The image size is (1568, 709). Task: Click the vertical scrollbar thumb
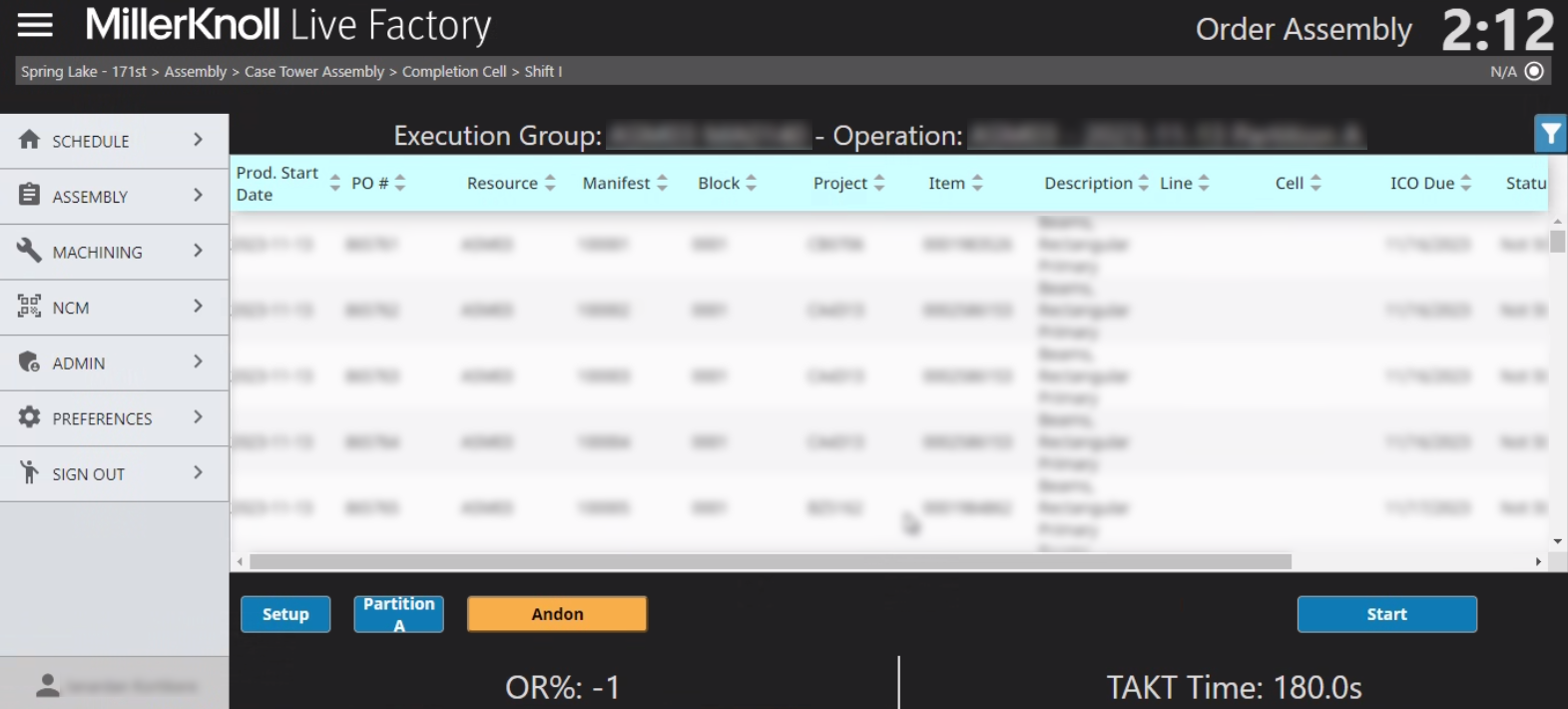(1557, 241)
